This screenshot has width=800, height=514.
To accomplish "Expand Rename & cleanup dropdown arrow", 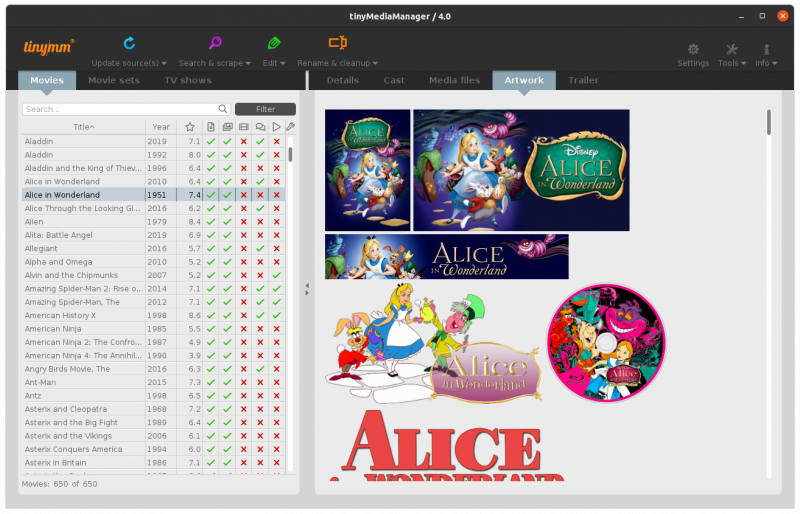I will coord(375,63).
